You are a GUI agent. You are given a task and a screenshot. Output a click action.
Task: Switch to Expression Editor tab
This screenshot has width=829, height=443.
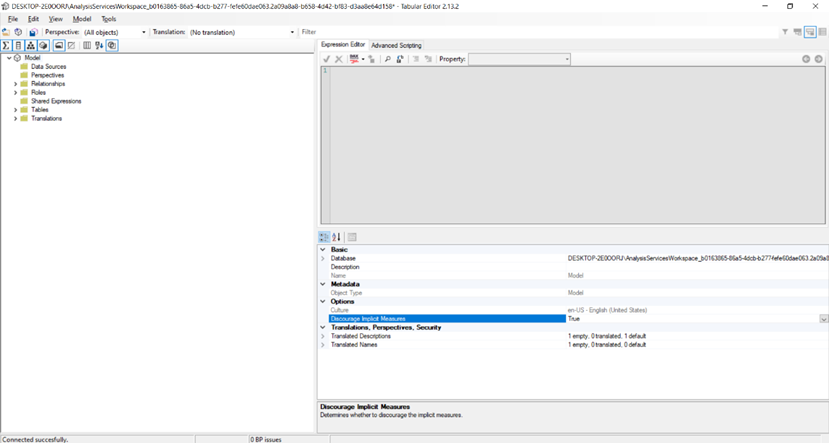pyautogui.click(x=343, y=45)
